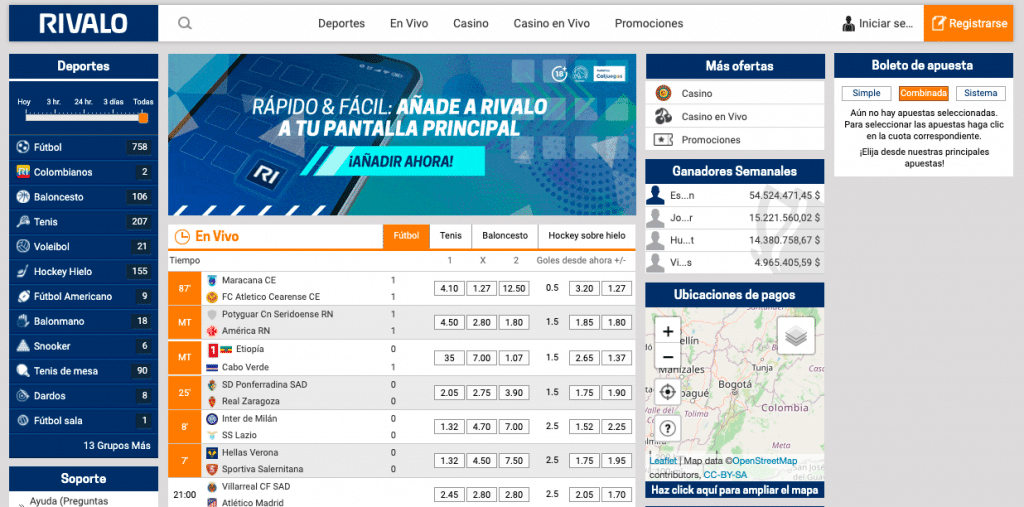Open the OpenStreetMap attribution link
This screenshot has height=507, width=1024.
[764, 461]
